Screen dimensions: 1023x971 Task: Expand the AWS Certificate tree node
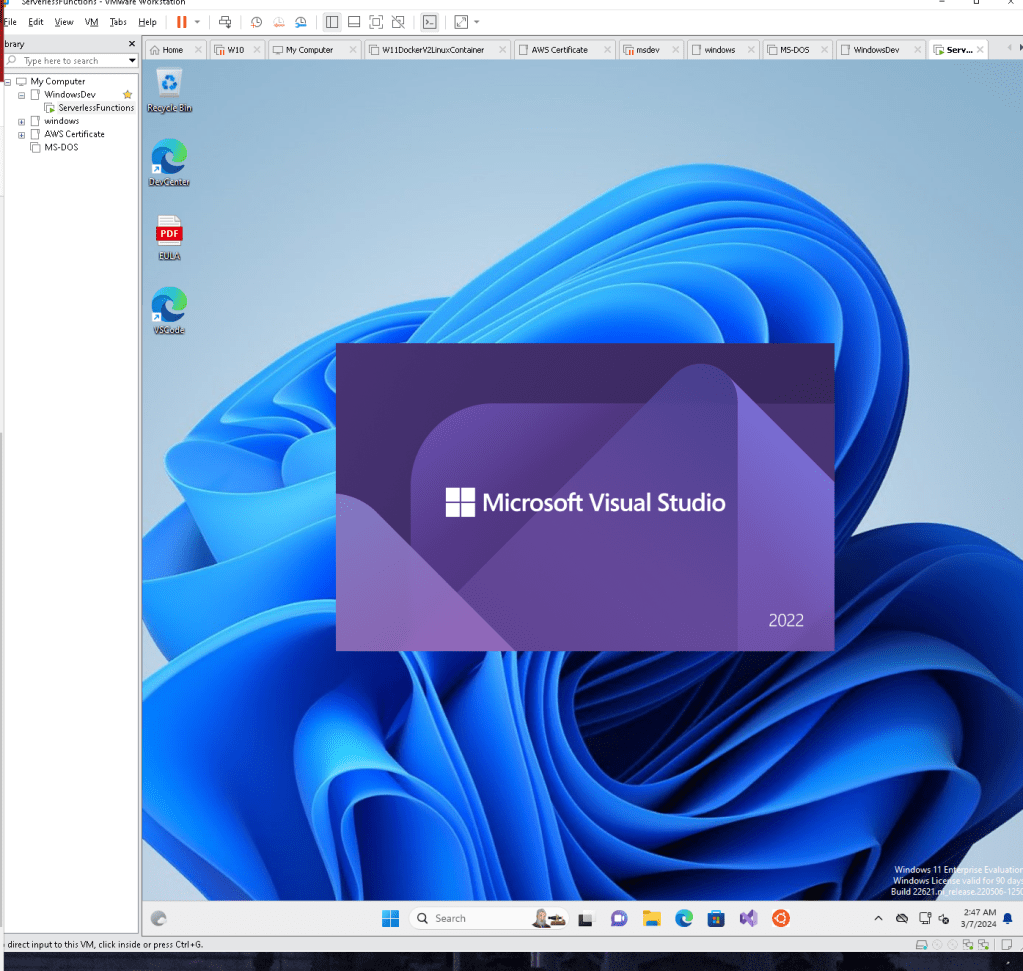point(22,135)
